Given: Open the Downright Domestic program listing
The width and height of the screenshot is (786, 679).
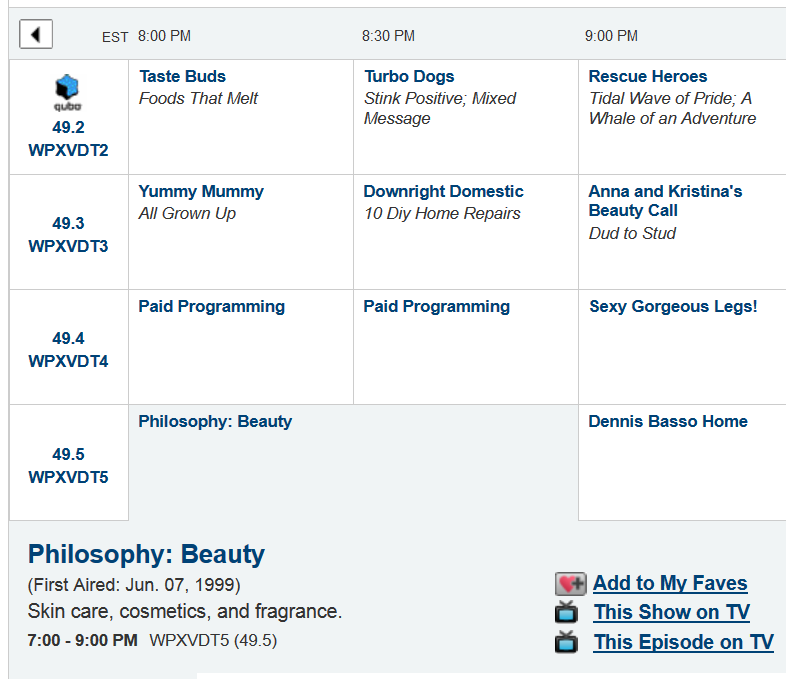Looking at the screenshot, I should (443, 191).
